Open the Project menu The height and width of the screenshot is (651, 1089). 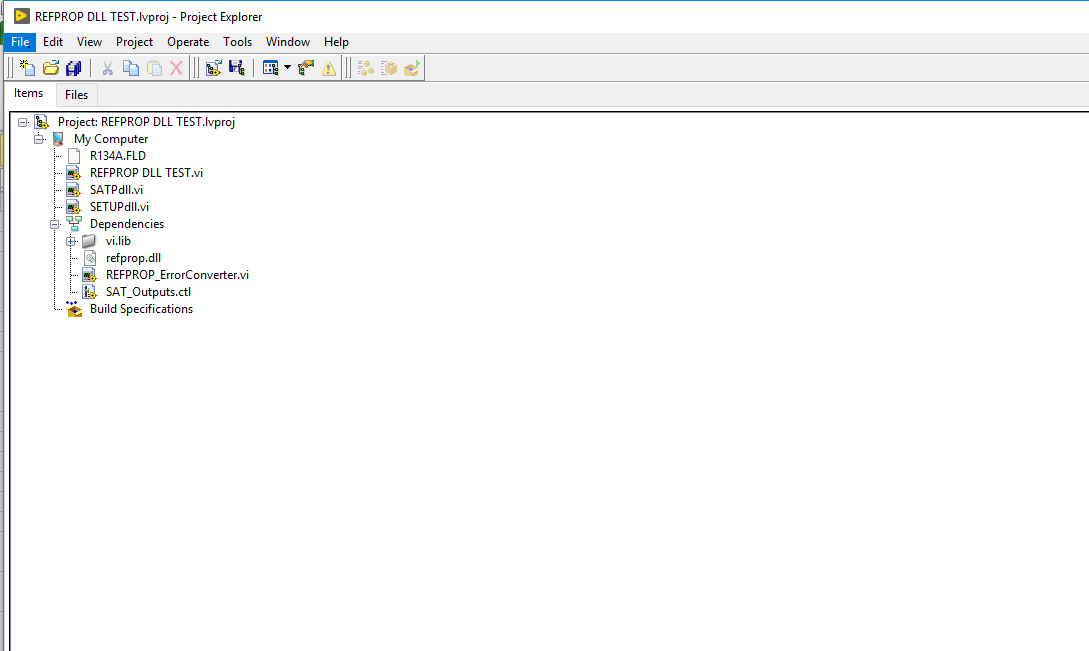[x=134, y=41]
